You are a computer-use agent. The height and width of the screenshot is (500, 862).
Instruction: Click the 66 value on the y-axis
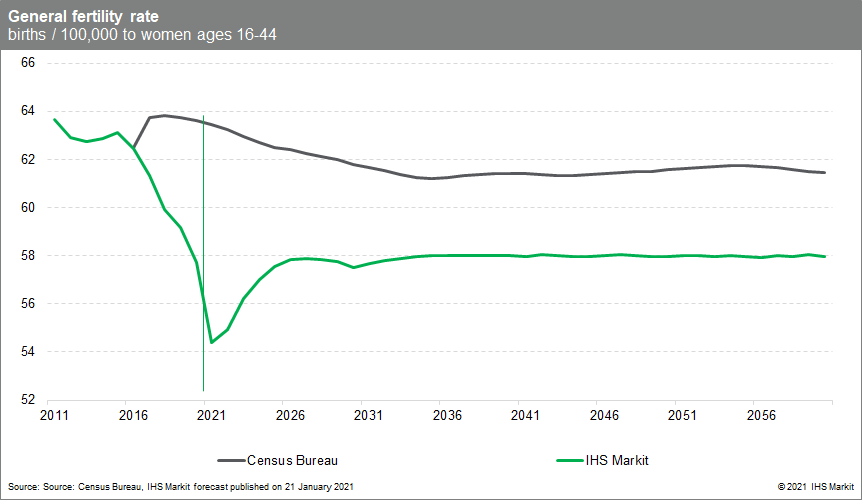(28, 63)
